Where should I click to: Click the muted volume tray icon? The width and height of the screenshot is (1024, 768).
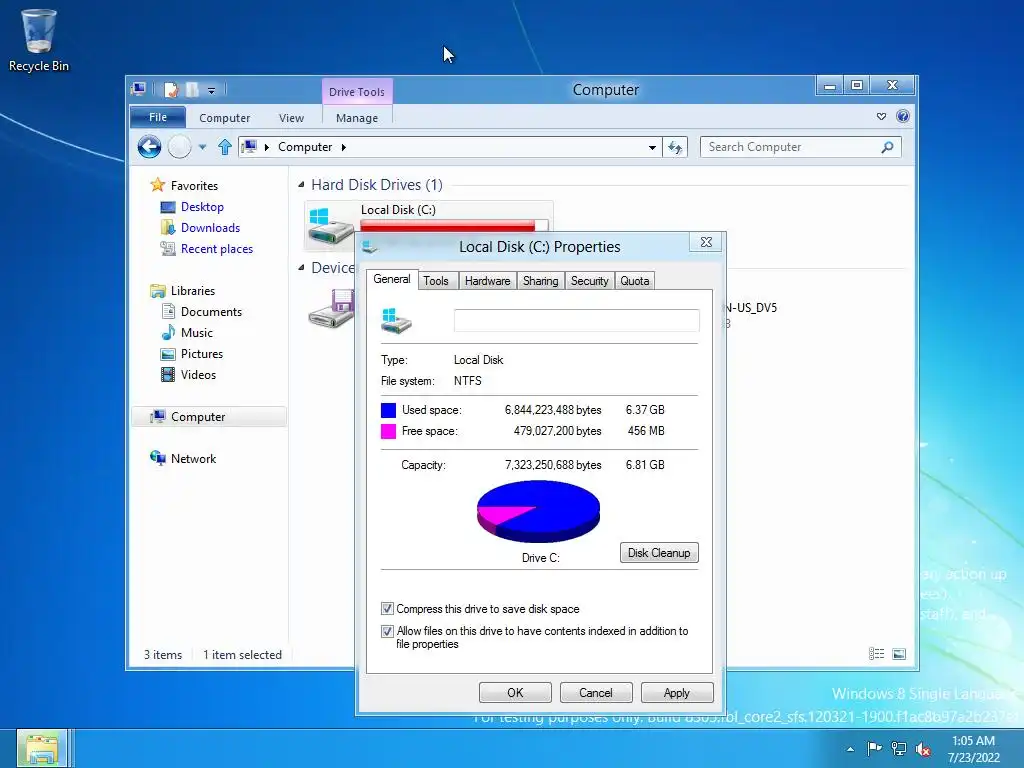(923, 749)
